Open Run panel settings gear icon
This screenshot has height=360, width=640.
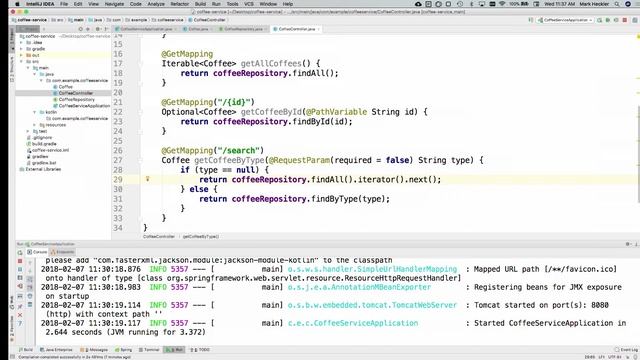coord(628,244)
